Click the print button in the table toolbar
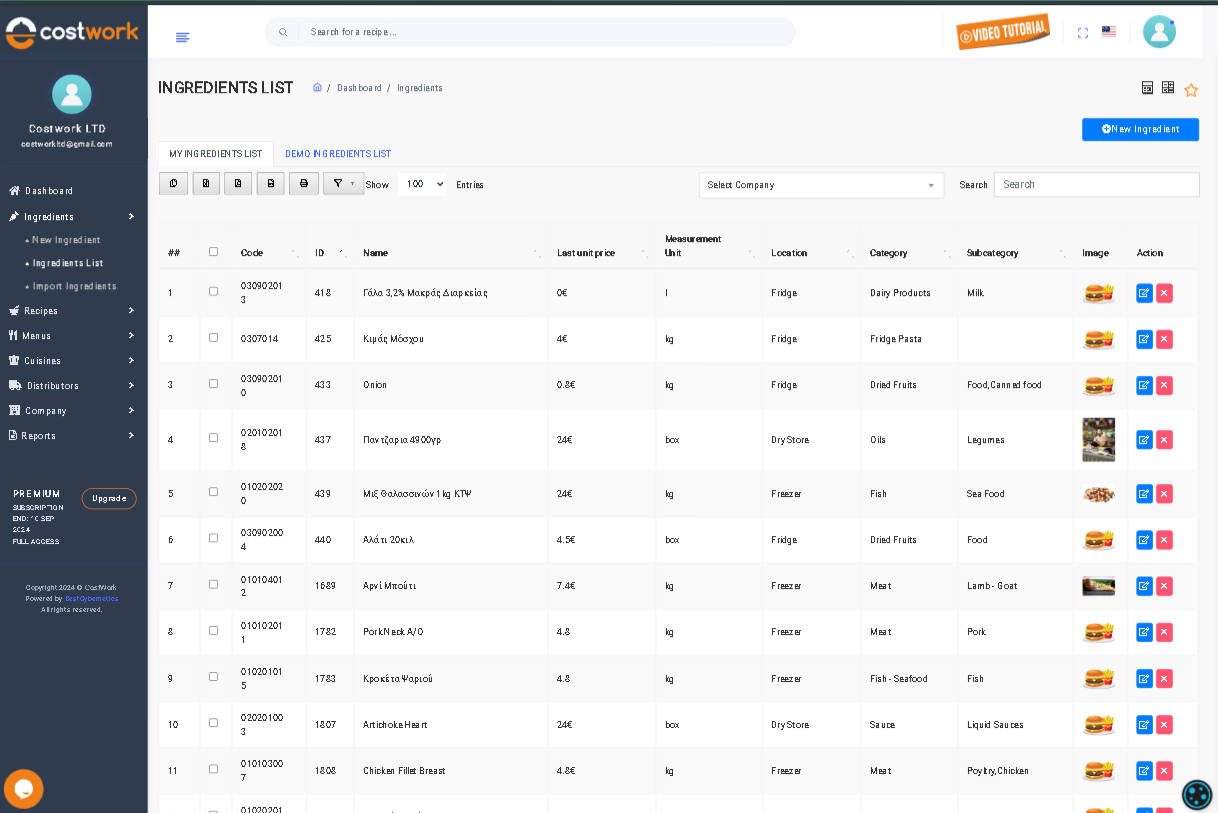The image size is (1218, 813). [304, 184]
